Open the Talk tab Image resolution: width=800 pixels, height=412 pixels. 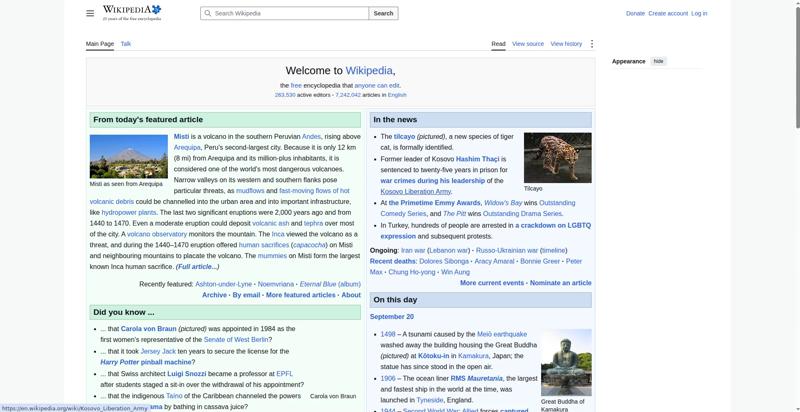pyautogui.click(x=126, y=44)
